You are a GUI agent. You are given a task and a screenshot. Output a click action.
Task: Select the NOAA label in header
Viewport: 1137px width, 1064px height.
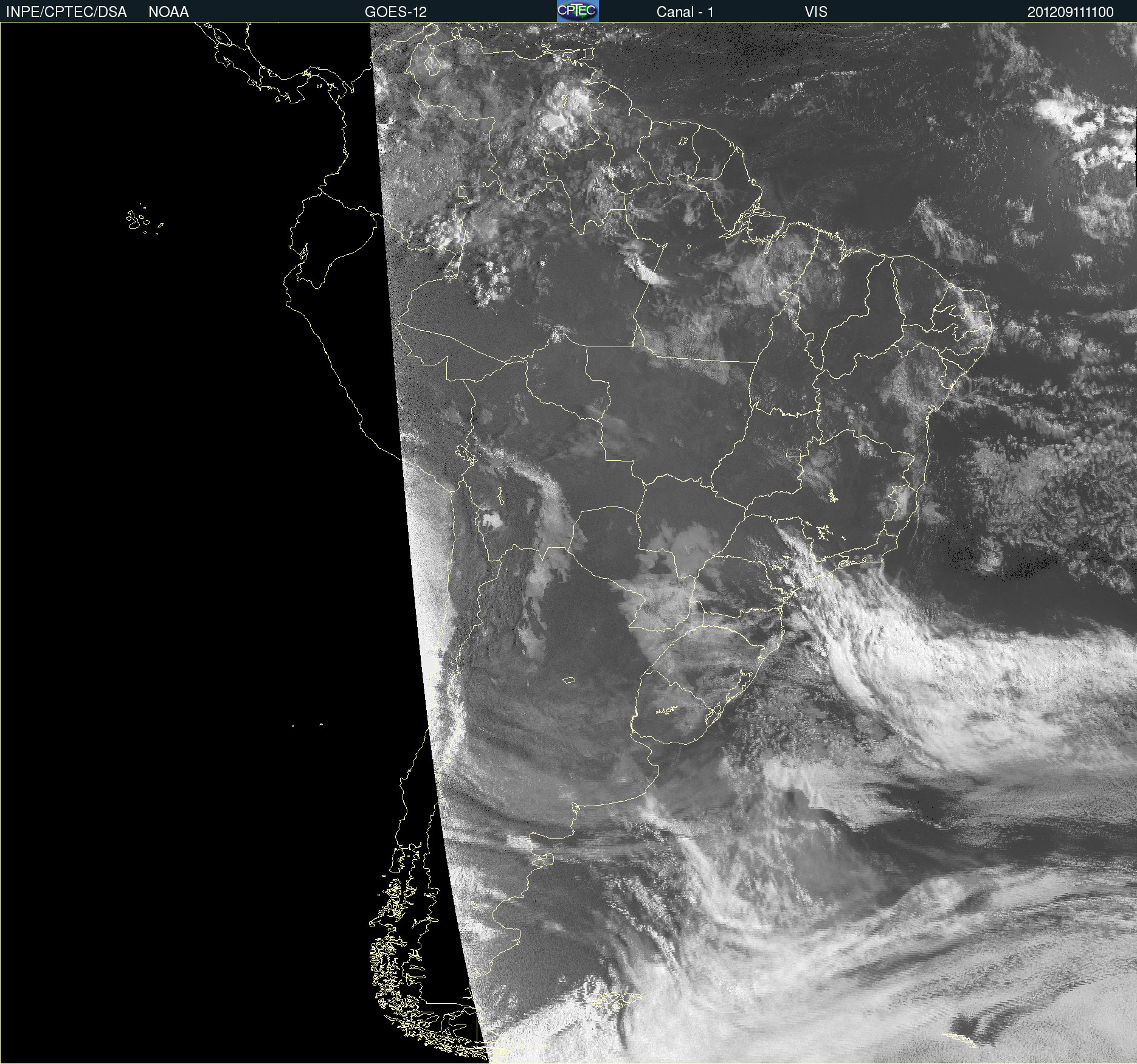coord(168,12)
